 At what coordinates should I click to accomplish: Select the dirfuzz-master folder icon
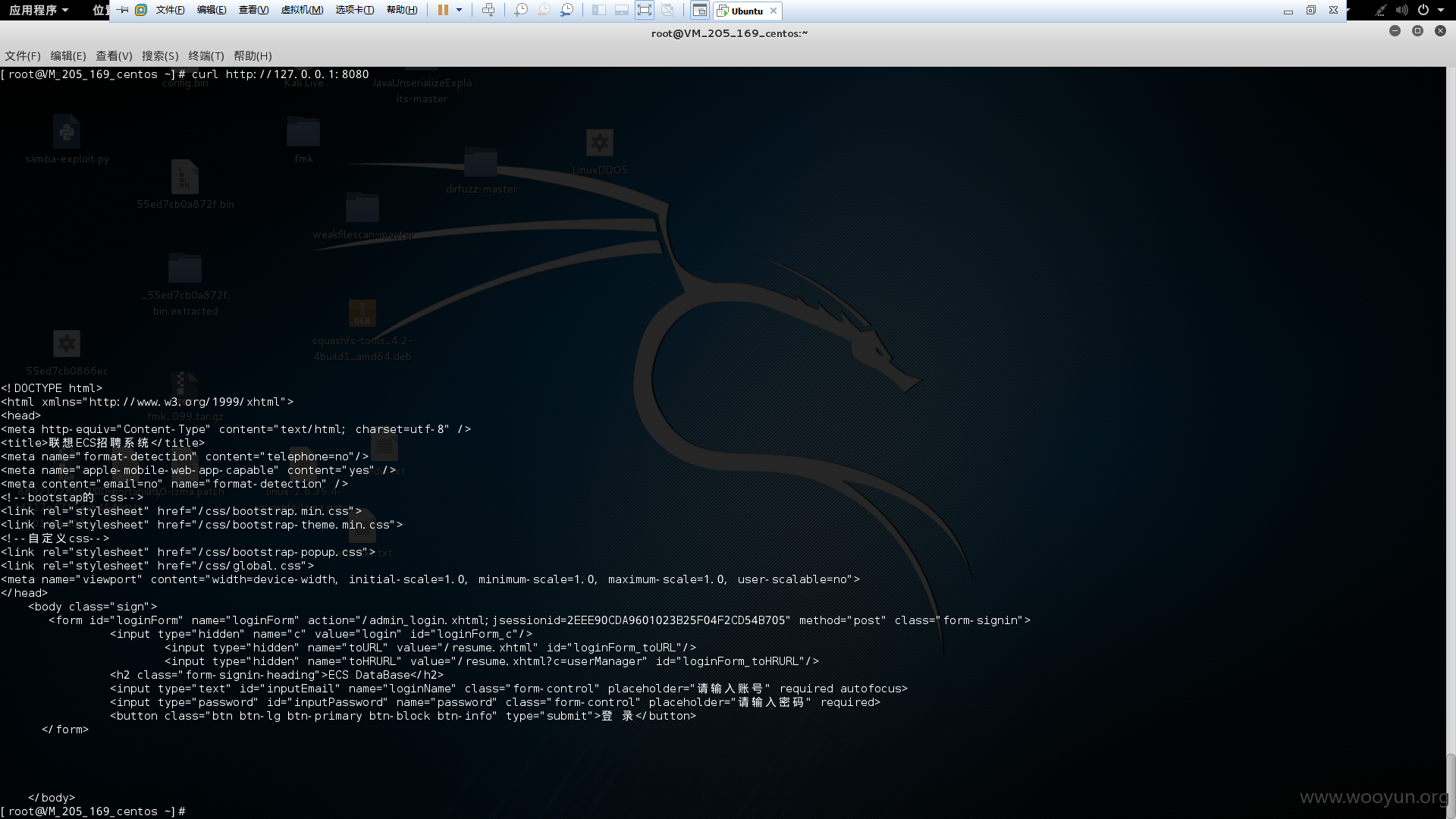481,162
